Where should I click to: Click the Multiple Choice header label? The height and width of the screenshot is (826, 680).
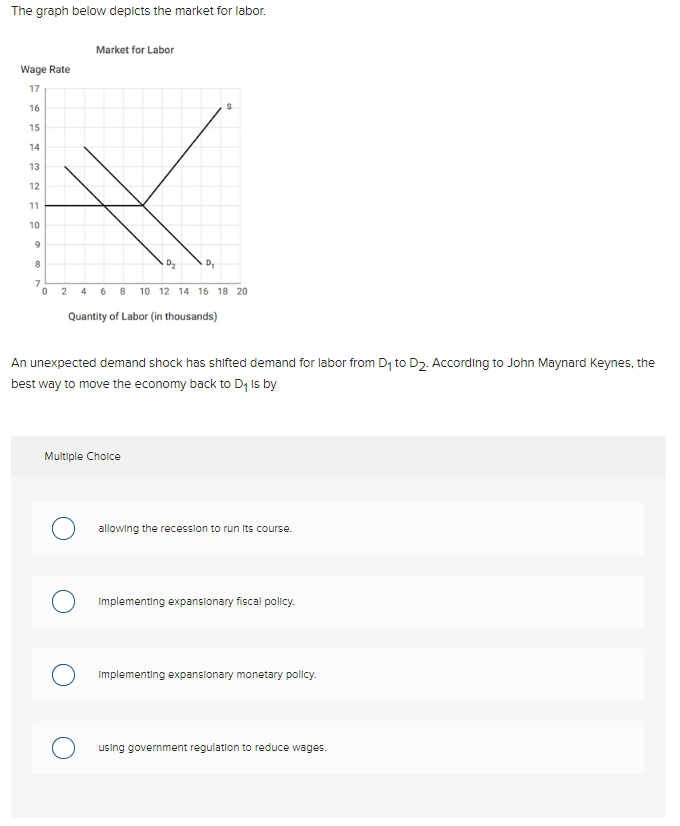click(83, 456)
